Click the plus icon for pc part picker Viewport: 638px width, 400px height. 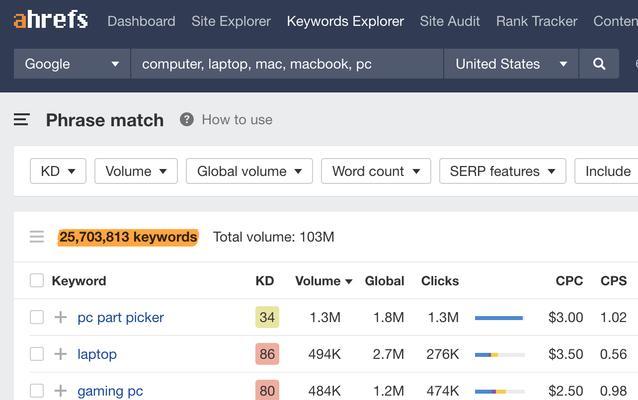pos(61,317)
